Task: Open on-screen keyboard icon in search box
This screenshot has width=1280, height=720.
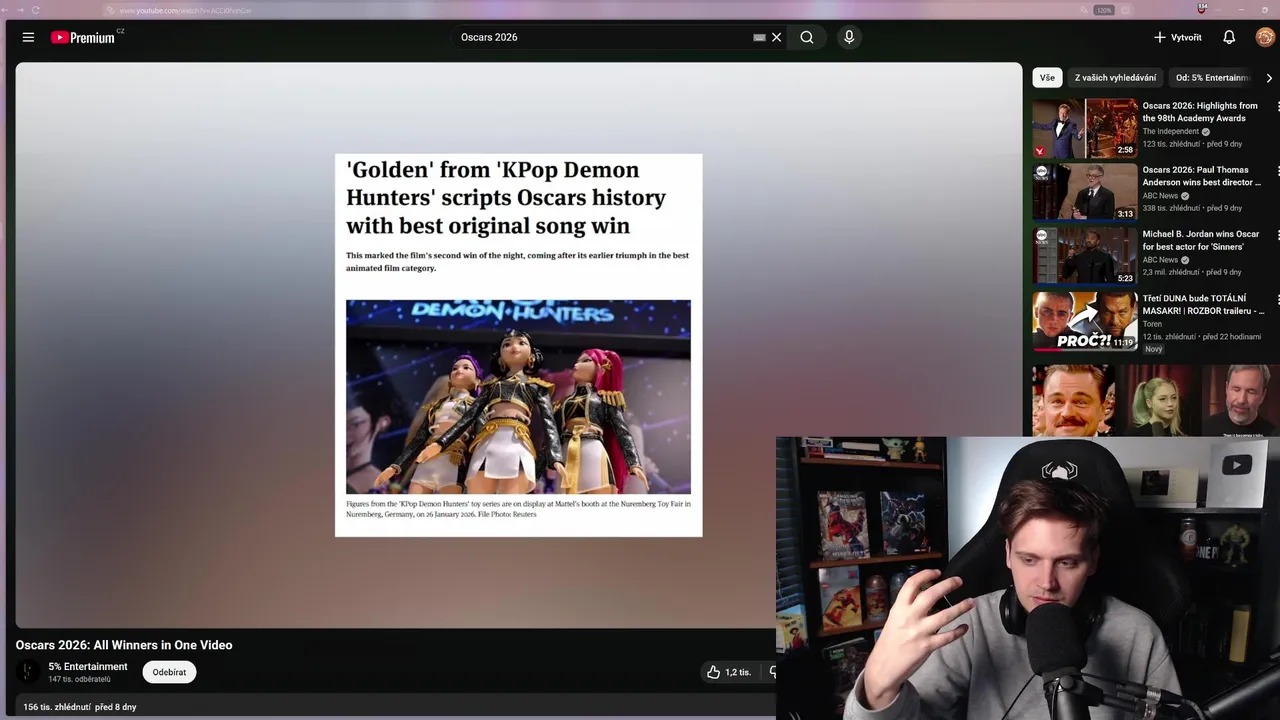Action: [x=759, y=37]
